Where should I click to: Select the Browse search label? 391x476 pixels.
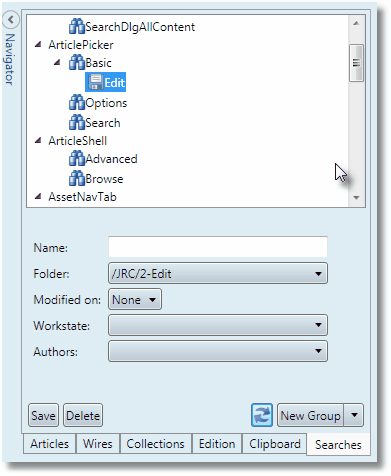click(104, 179)
